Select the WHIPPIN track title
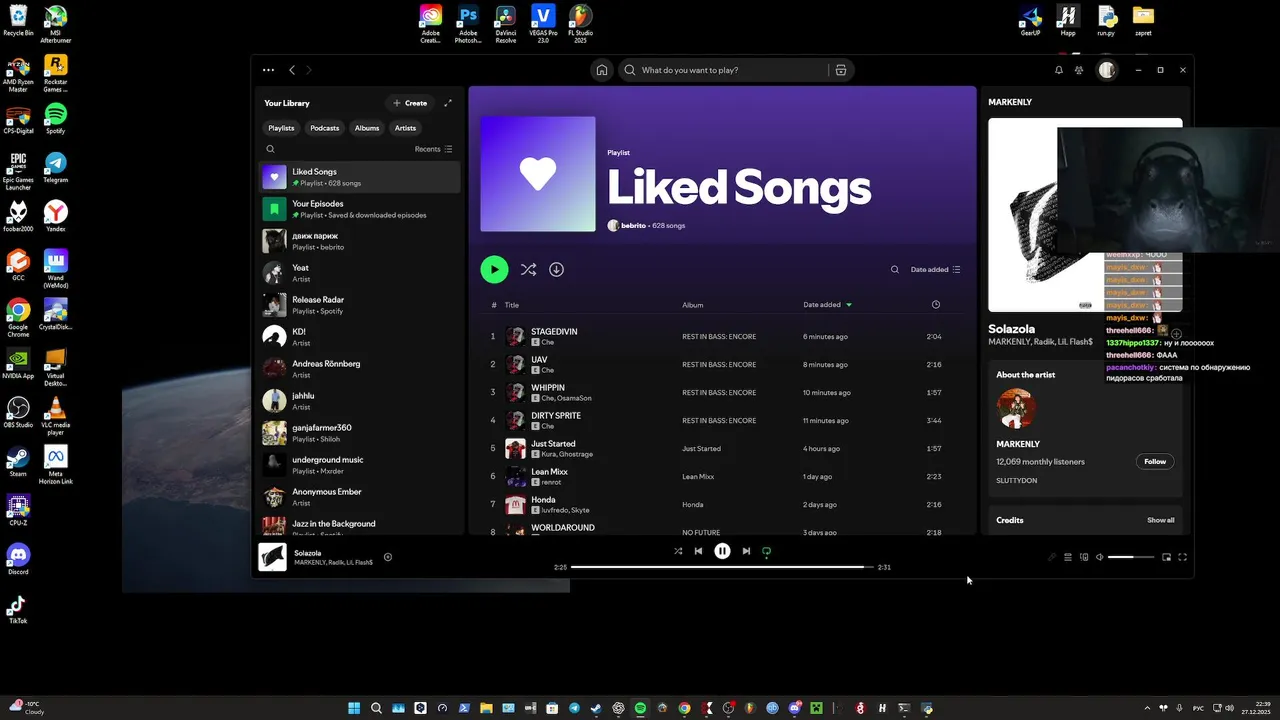 point(548,388)
